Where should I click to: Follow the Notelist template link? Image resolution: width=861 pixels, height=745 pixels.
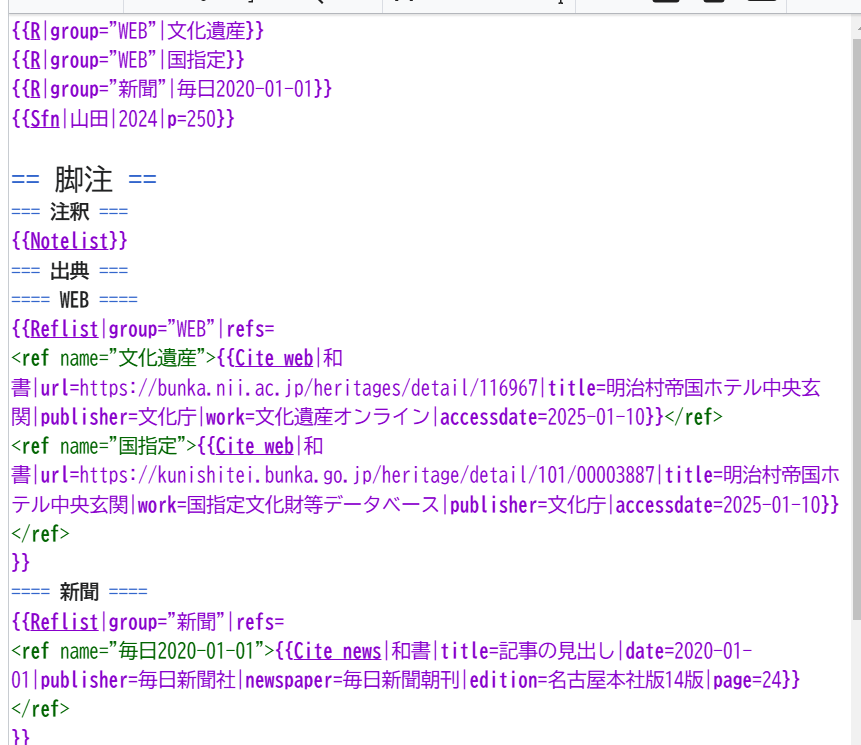click(x=70, y=241)
